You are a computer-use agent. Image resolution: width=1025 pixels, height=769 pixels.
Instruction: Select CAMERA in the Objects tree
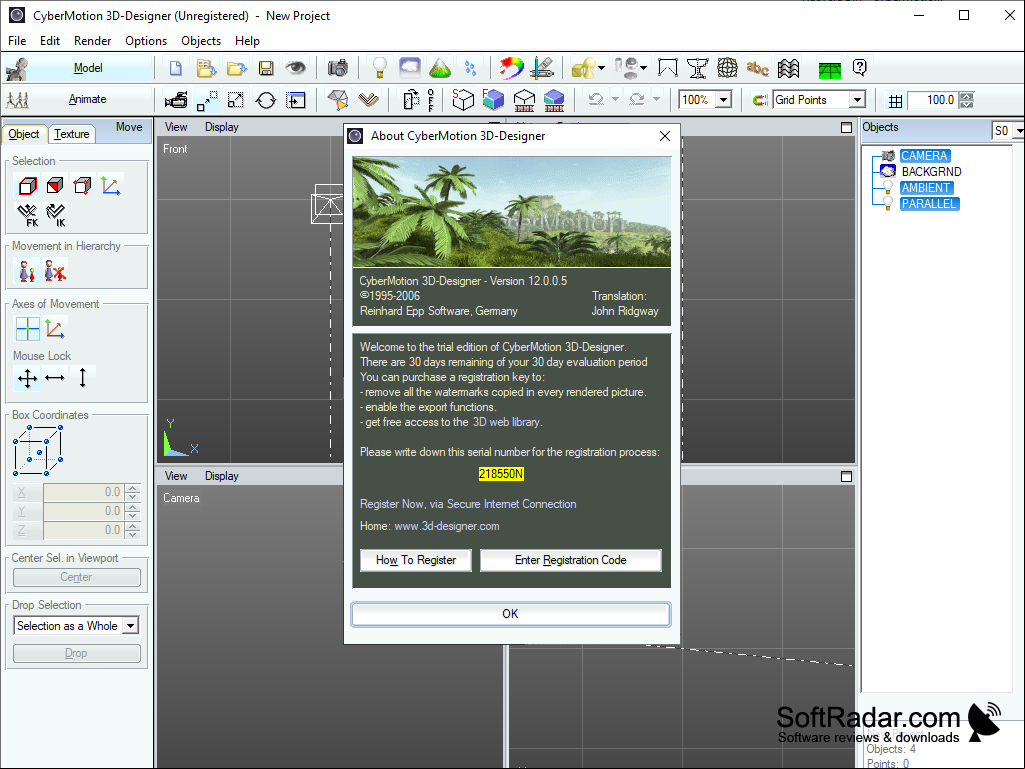point(924,156)
